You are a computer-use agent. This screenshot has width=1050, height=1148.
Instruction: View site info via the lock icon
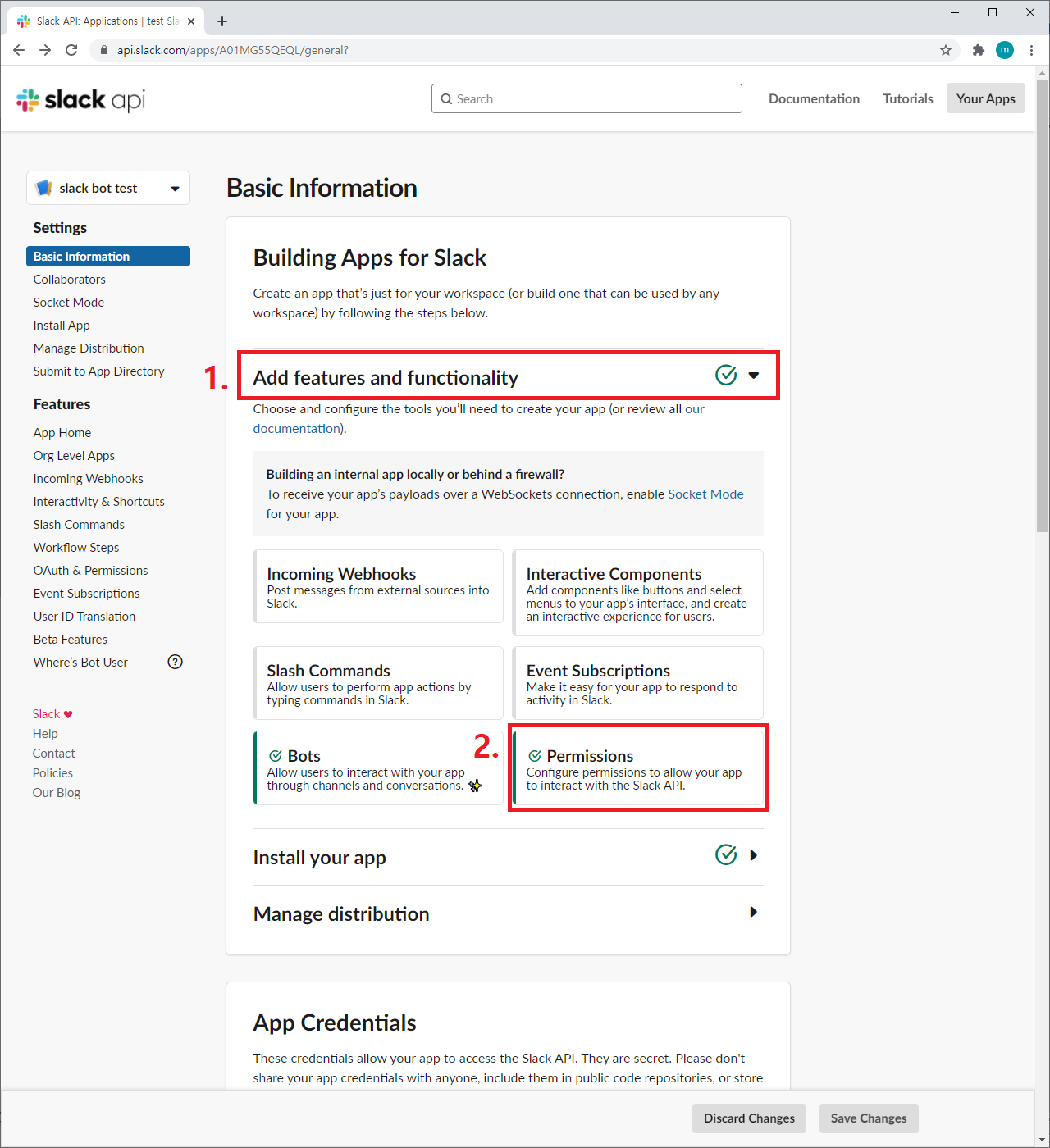pyautogui.click(x=104, y=50)
